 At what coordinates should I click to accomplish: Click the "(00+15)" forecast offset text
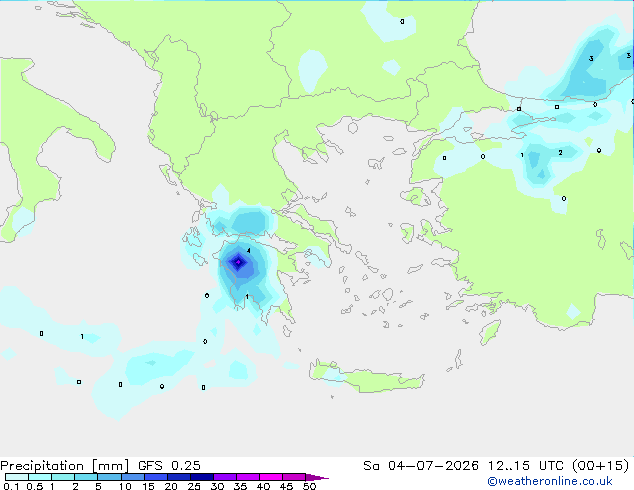pos(601,466)
